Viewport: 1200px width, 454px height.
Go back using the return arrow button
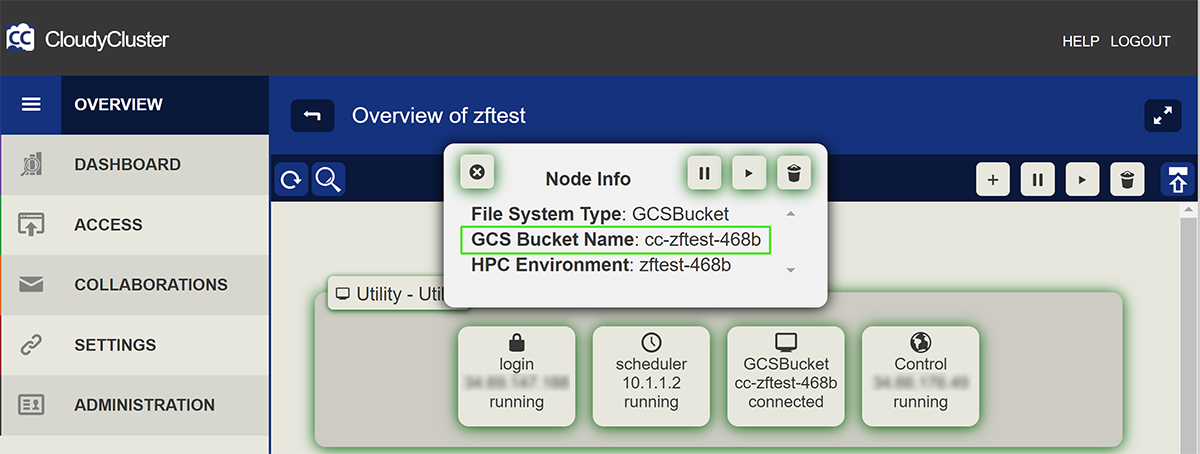click(x=312, y=116)
